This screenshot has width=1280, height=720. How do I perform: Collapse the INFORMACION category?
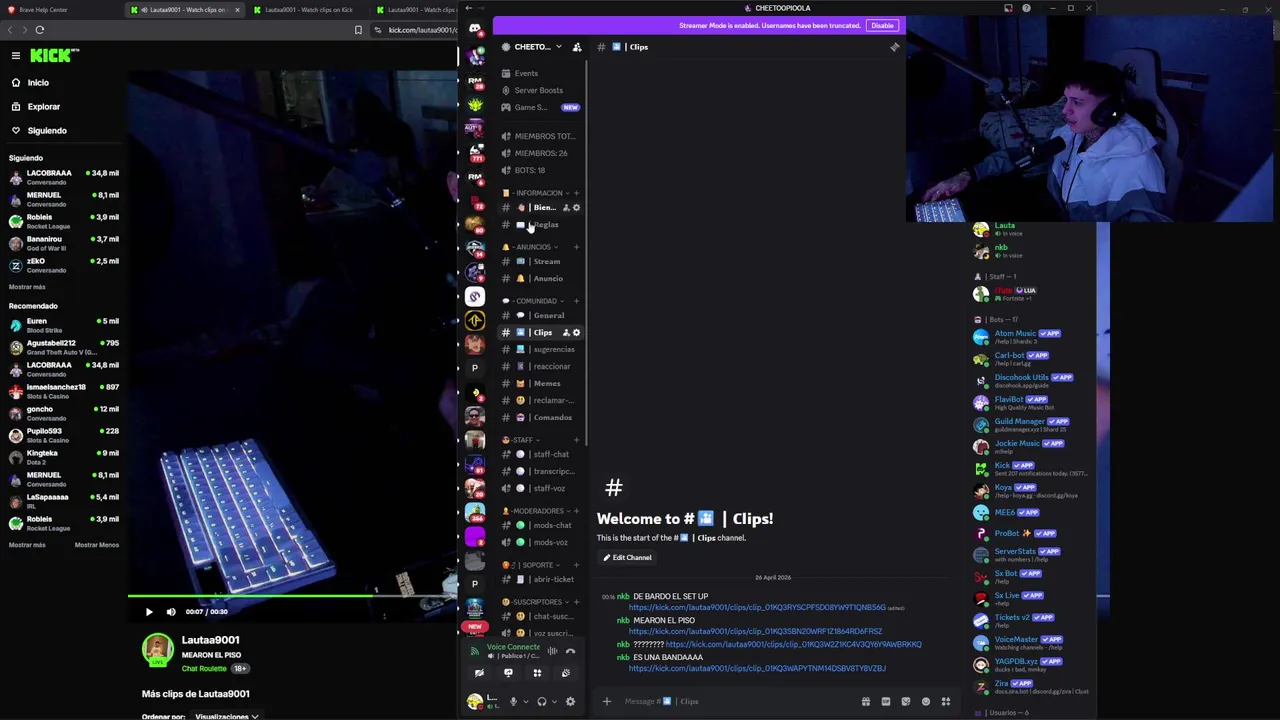[x=540, y=193]
